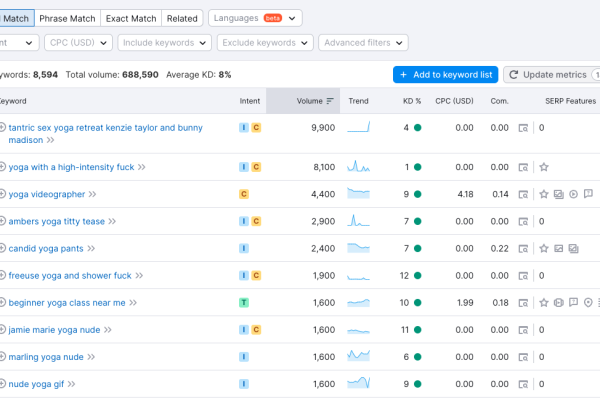Click the I intent badge for candid yoga pants
The image size is (600, 400).
coord(244,249)
